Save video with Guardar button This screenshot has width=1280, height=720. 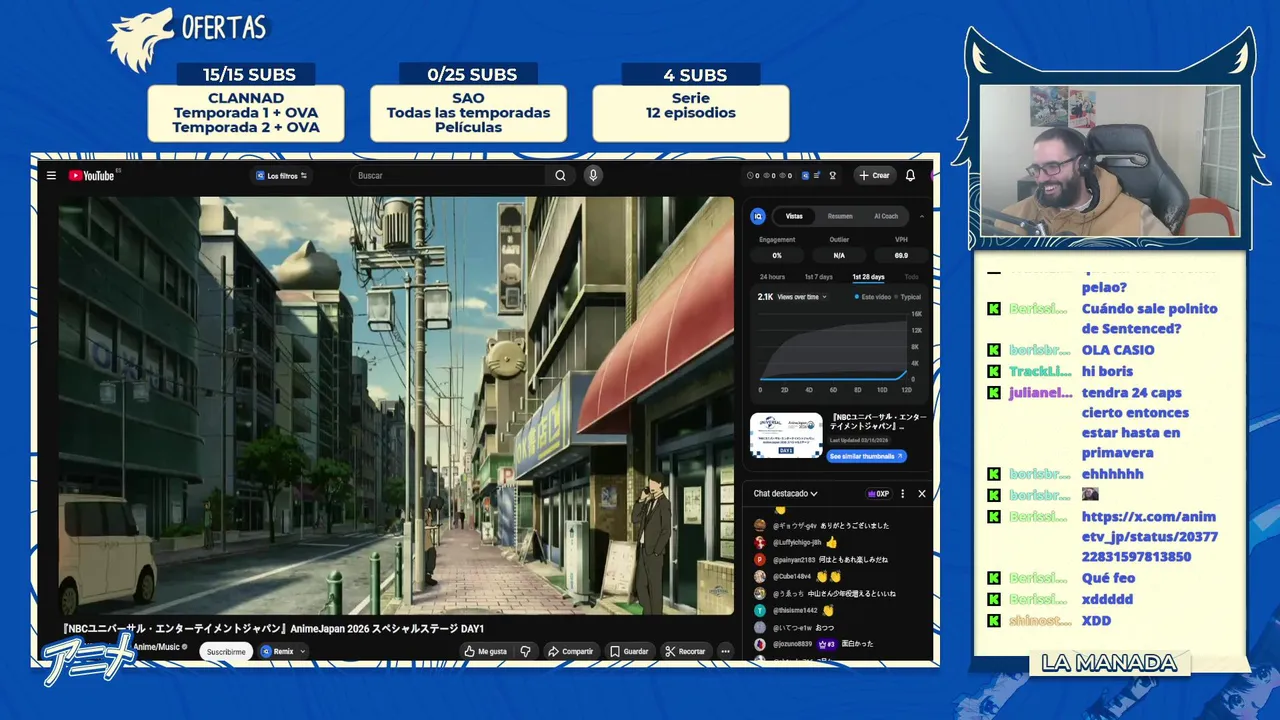pos(629,651)
